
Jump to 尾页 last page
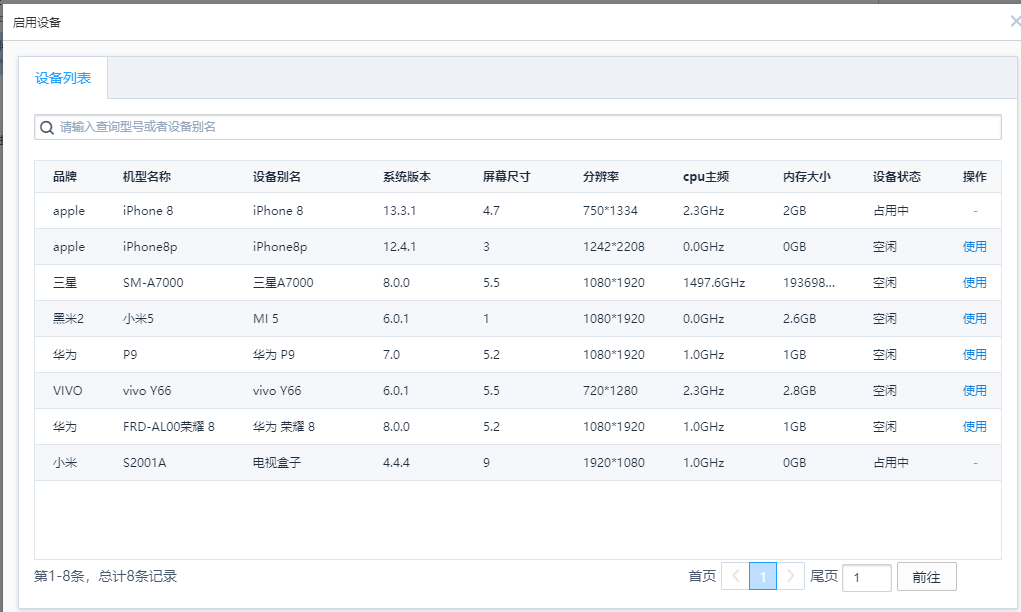click(x=823, y=576)
